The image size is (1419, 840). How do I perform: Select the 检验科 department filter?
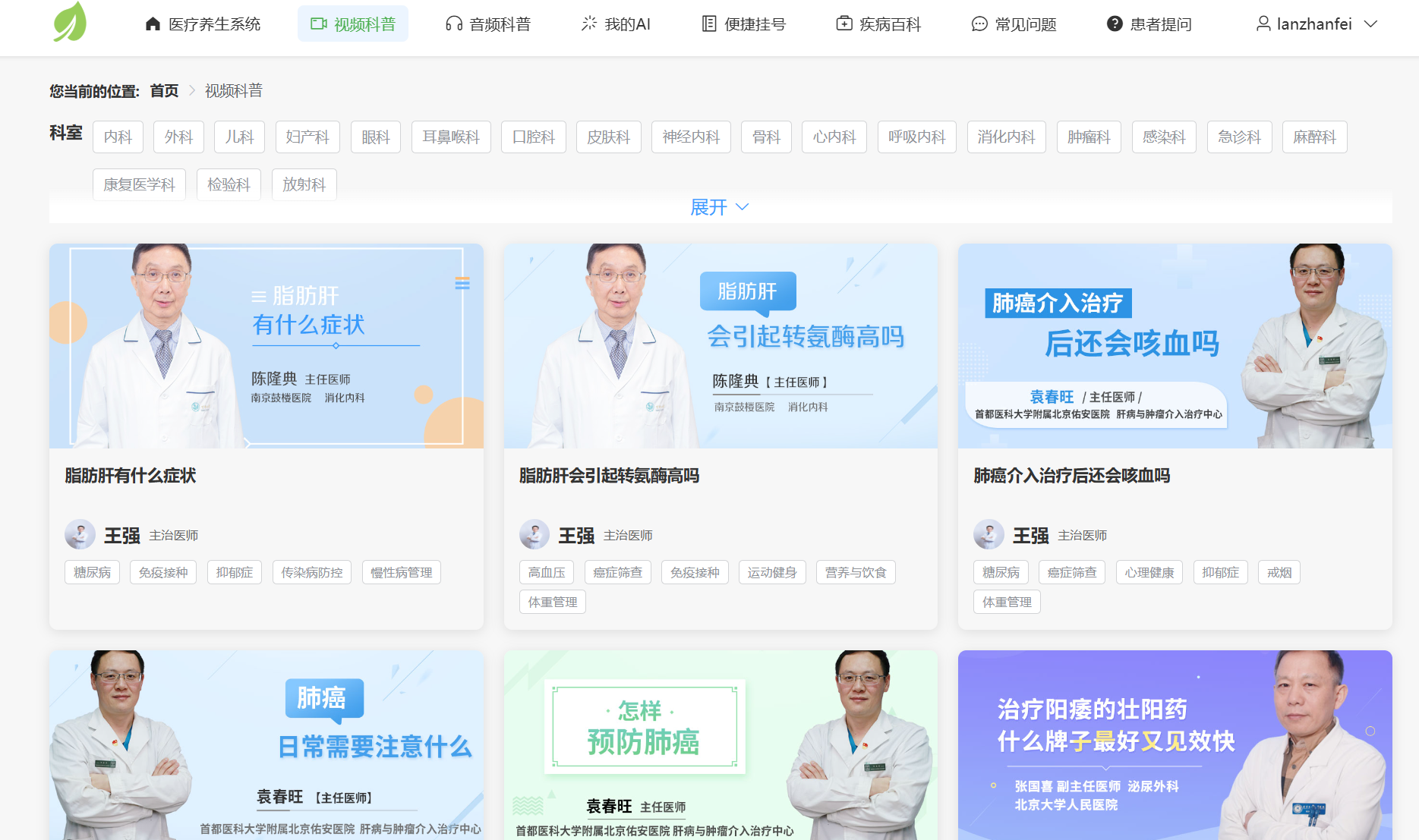[x=229, y=184]
